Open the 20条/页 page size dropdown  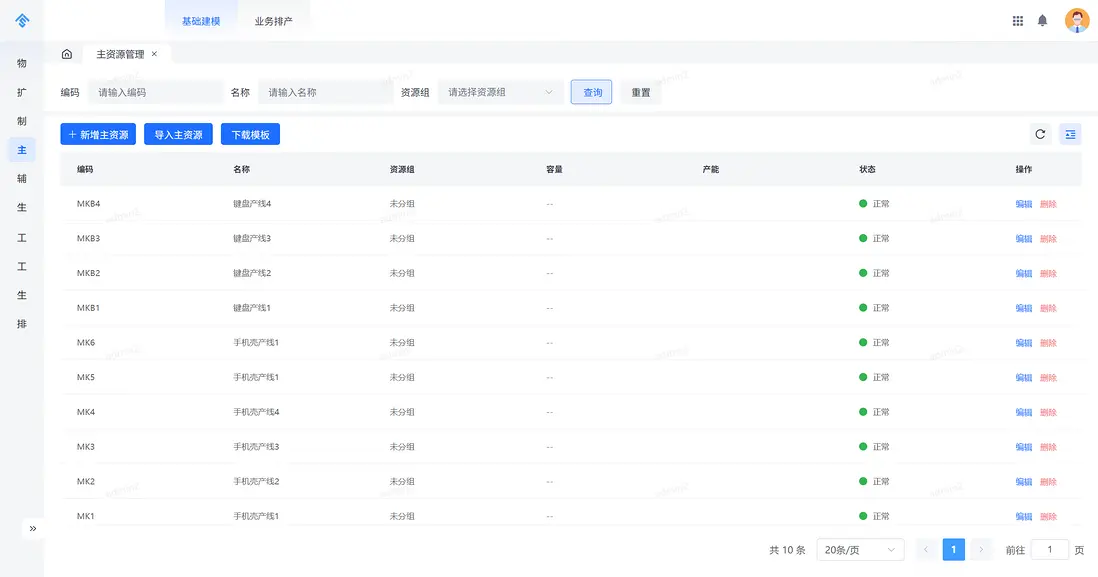coord(860,550)
